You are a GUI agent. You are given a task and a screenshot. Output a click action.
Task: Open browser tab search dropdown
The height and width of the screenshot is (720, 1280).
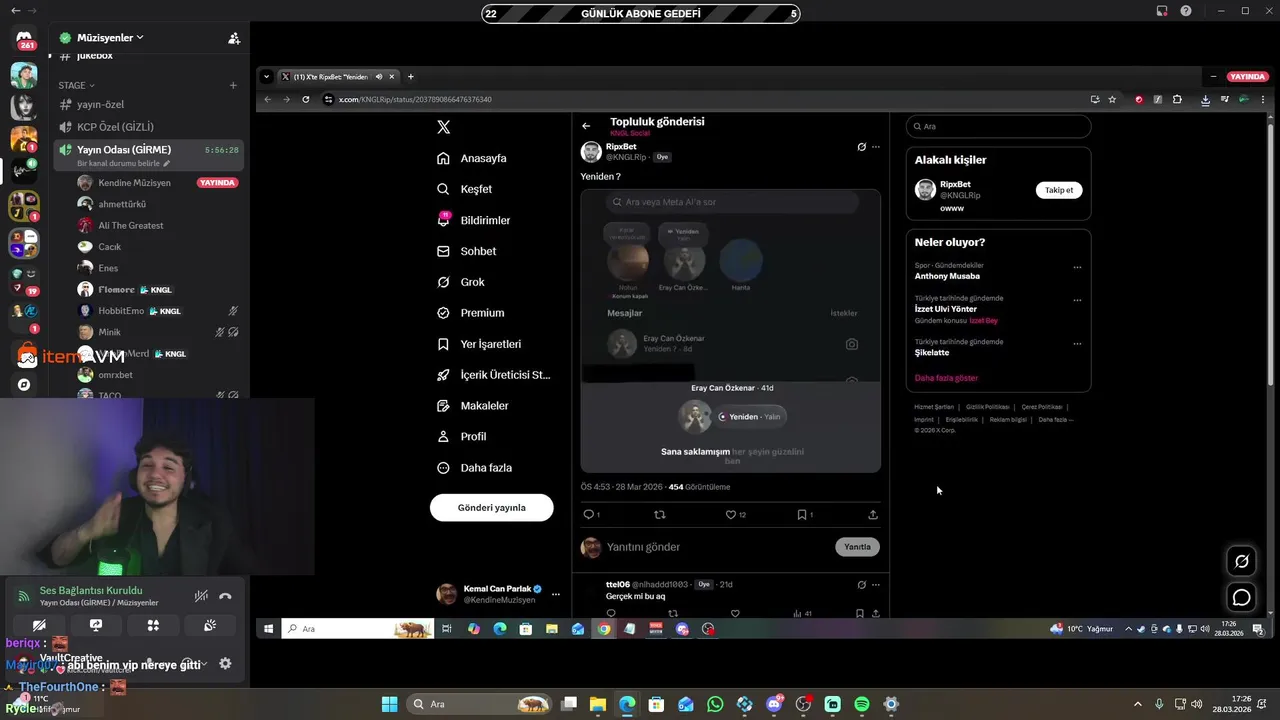[266, 77]
